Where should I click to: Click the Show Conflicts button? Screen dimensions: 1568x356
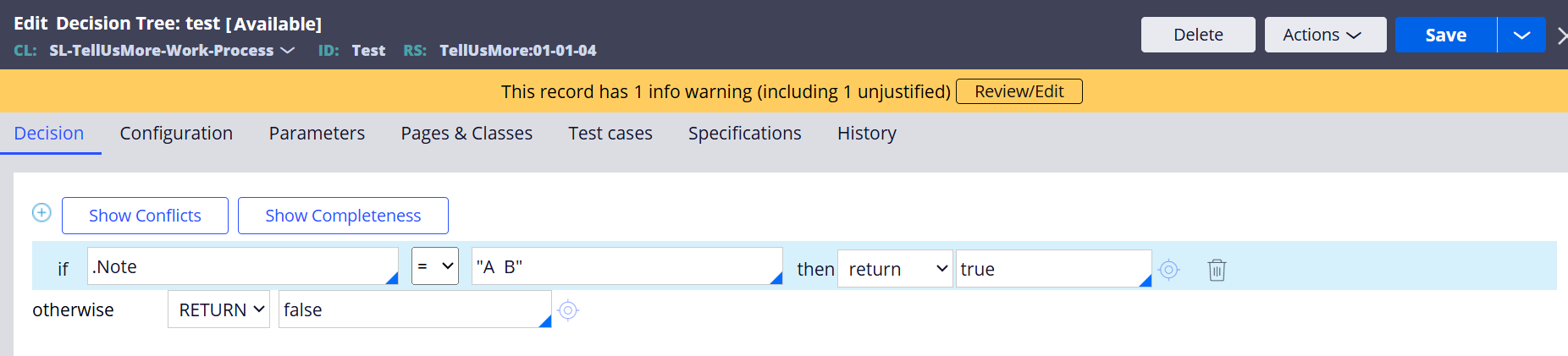145,216
